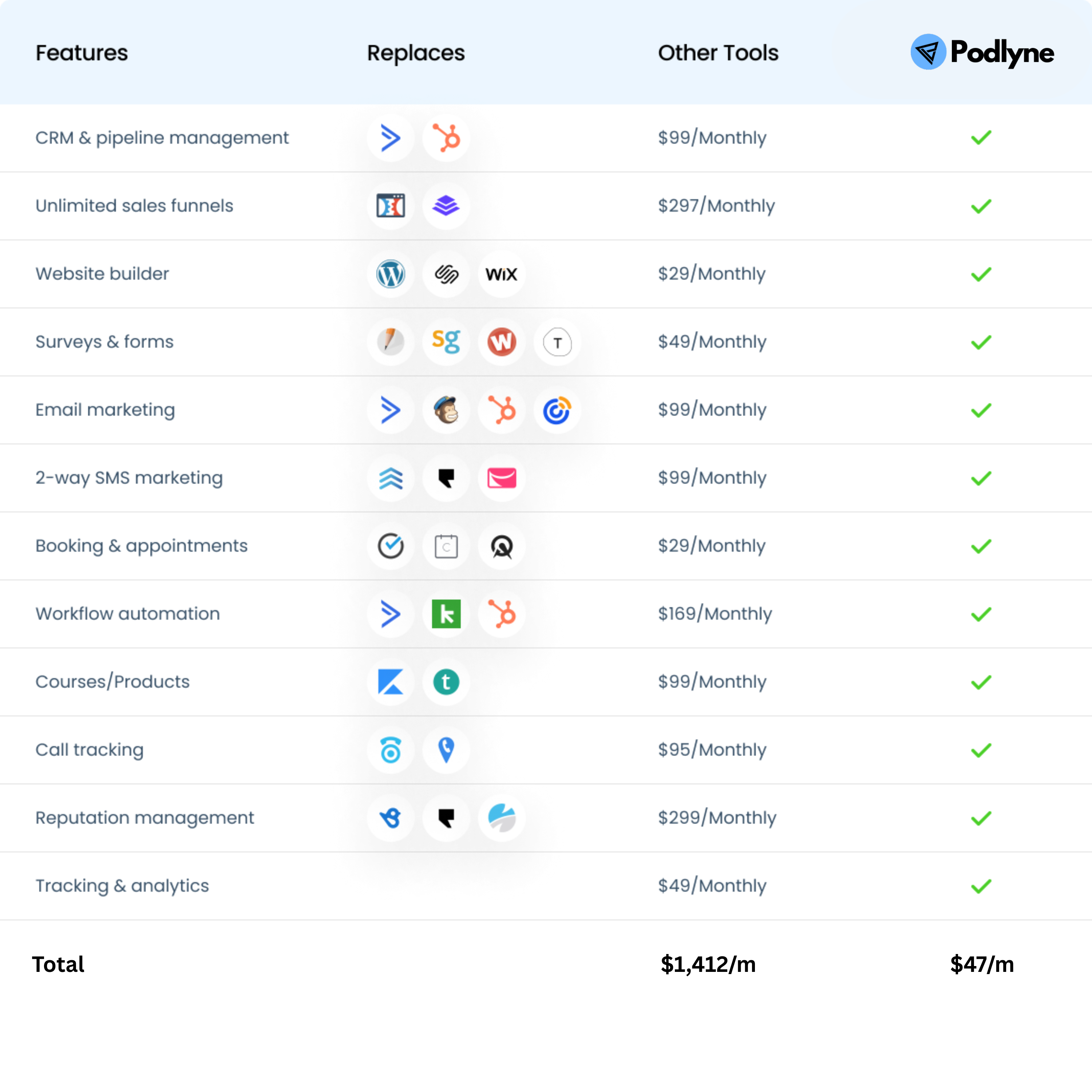This screenshot has width=1092, height=1092.
Task: Click the $297/Monthly price text
Action: coord(716,206)
